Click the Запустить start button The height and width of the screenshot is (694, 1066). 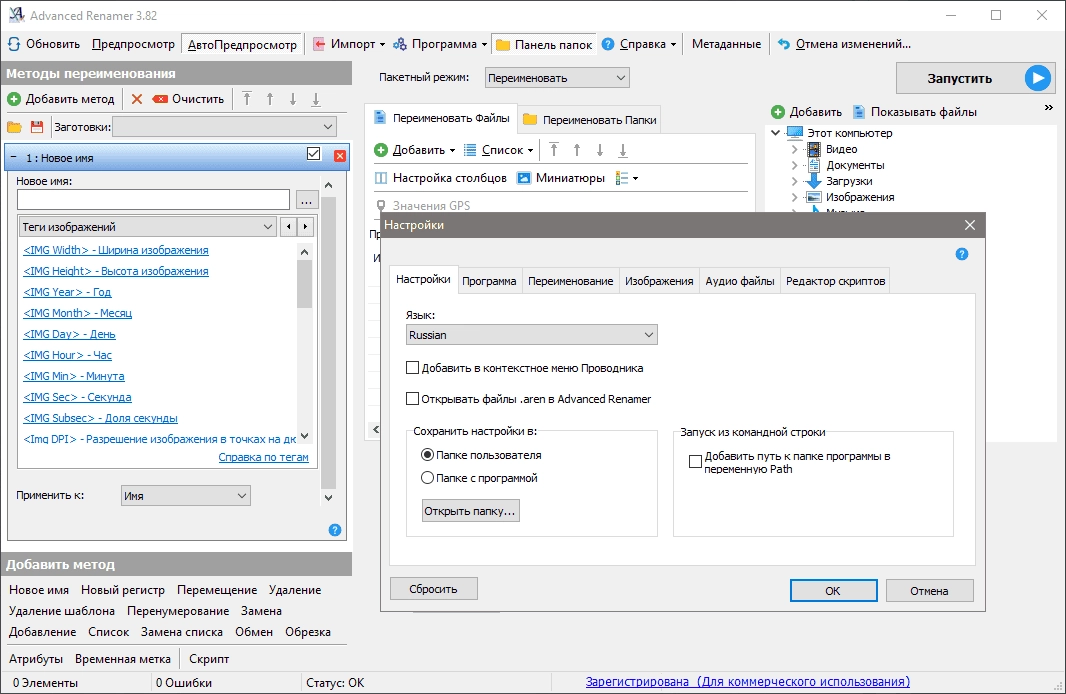pos(975,78)
